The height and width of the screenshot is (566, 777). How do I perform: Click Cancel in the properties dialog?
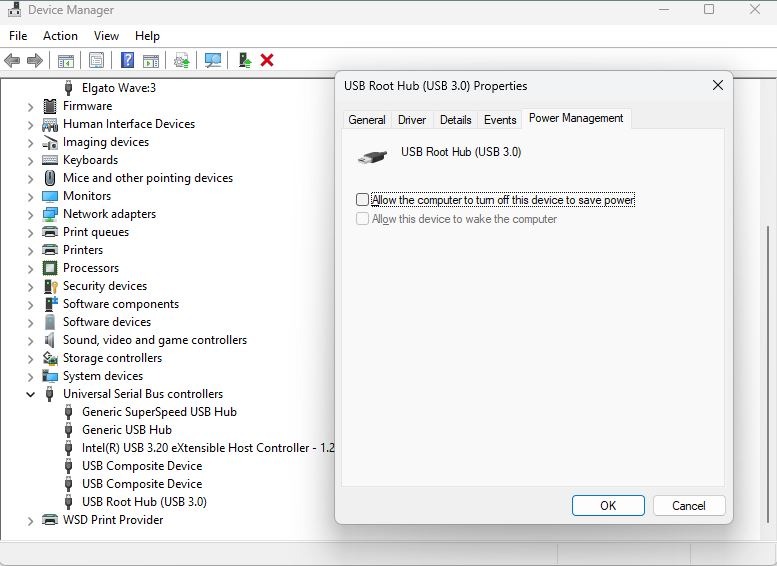(688, 505)
